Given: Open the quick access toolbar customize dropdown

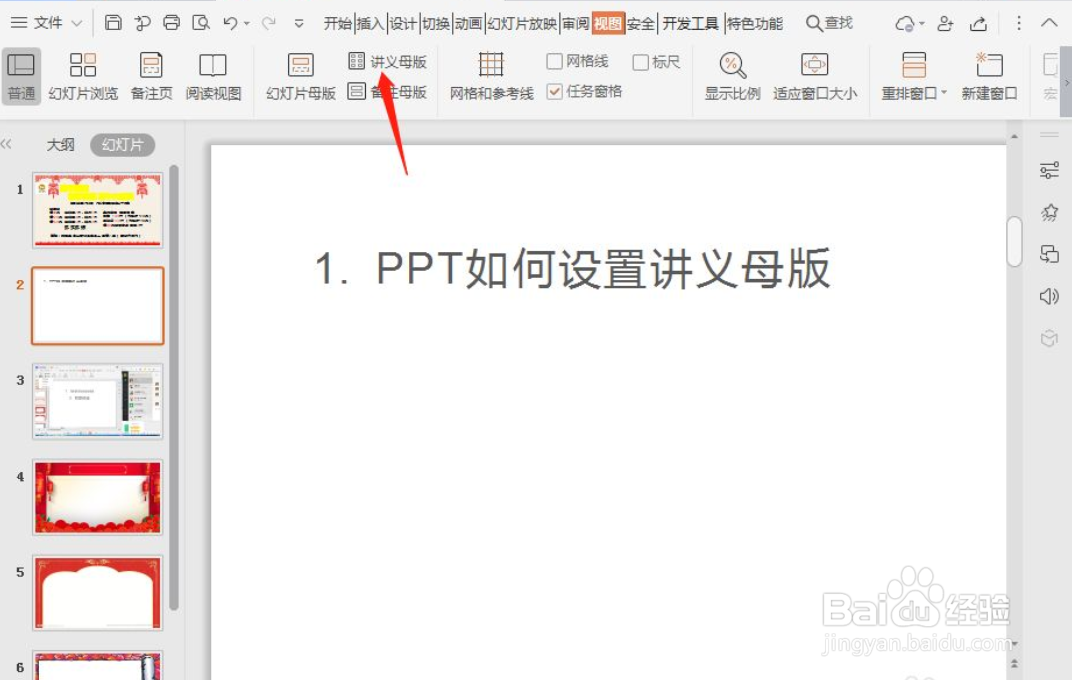Looking at the screenshot, I should point(299,23).
